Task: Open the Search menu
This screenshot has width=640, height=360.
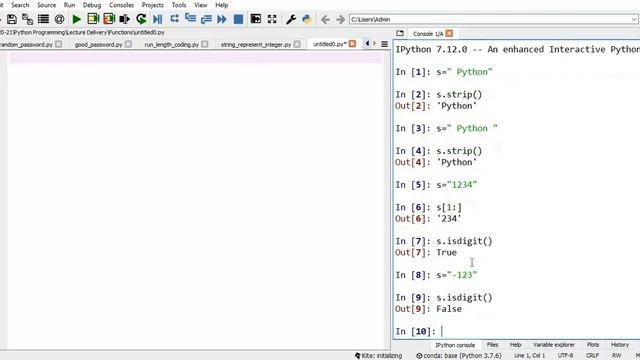Action: pos(20,5)
